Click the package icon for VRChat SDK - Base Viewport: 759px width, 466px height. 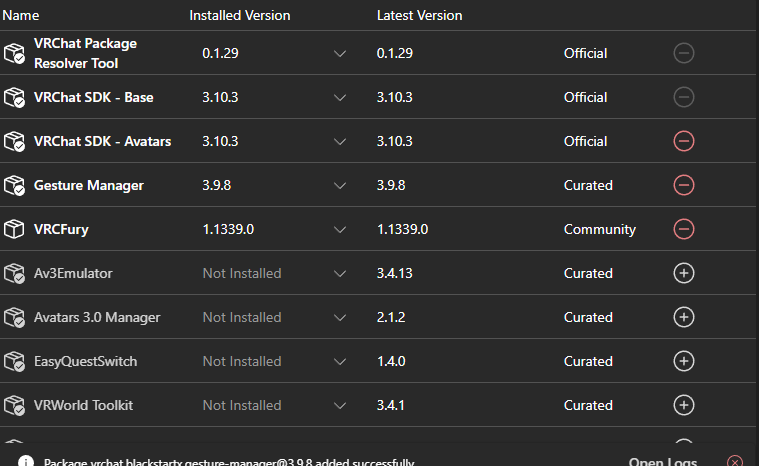14,97
